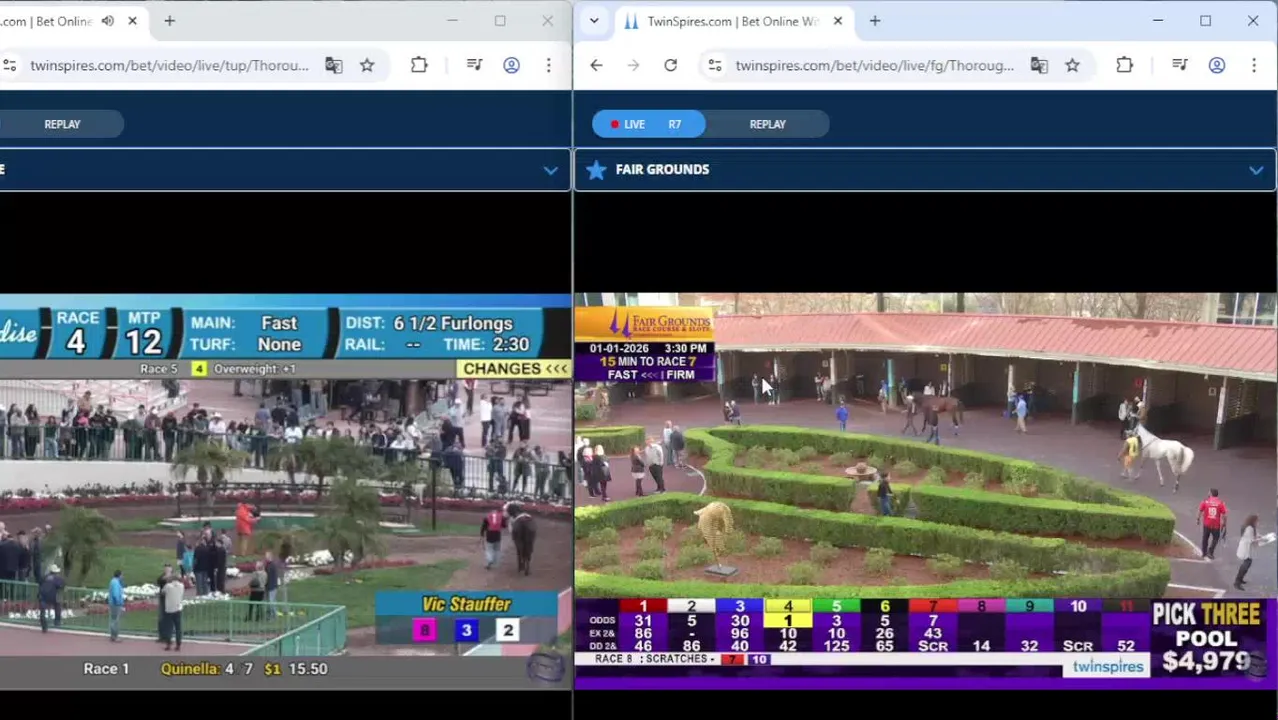Bookmark the page with star in right window

(1072, 65)
